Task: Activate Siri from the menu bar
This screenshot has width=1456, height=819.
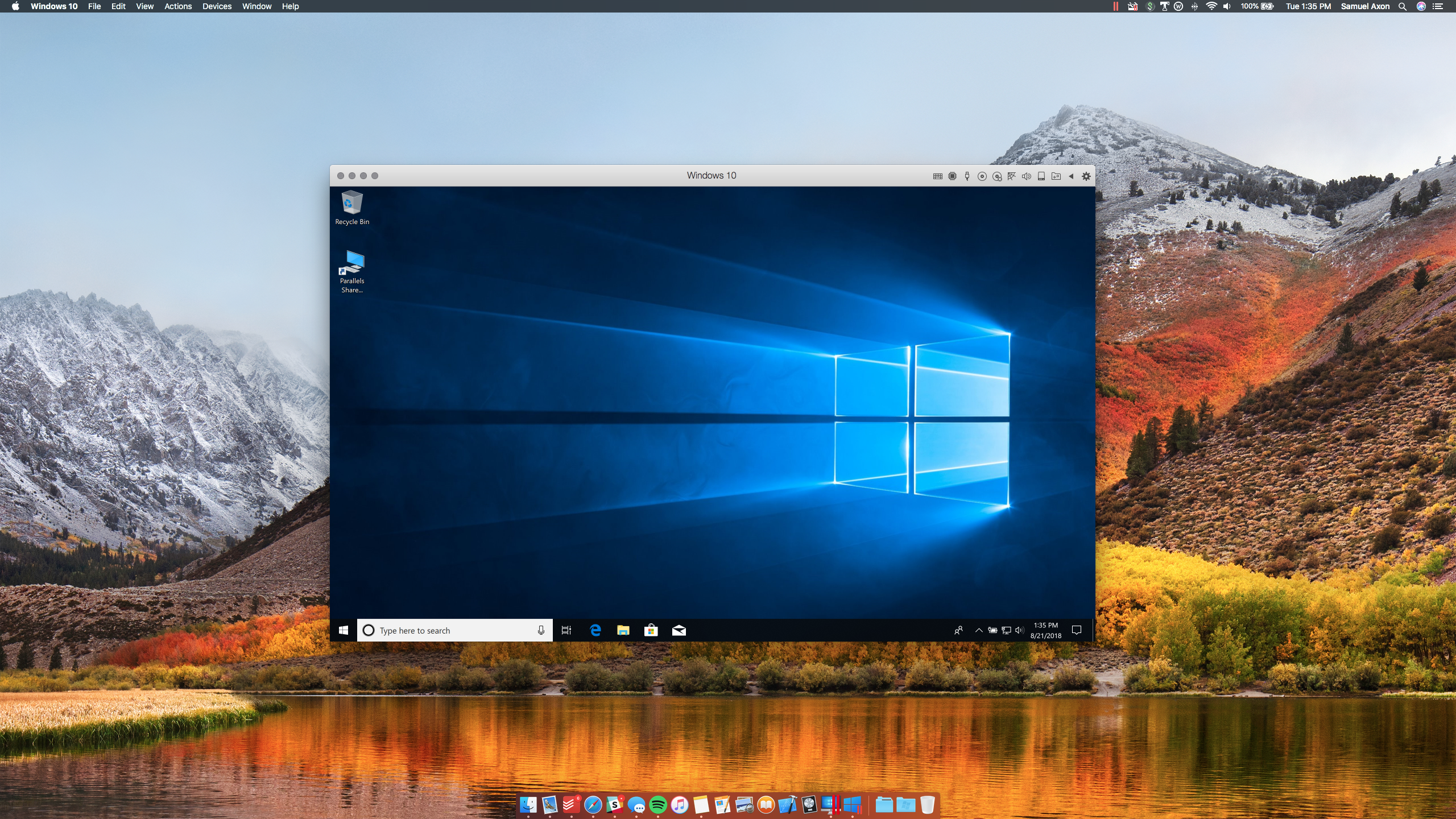Action: 1421,6
